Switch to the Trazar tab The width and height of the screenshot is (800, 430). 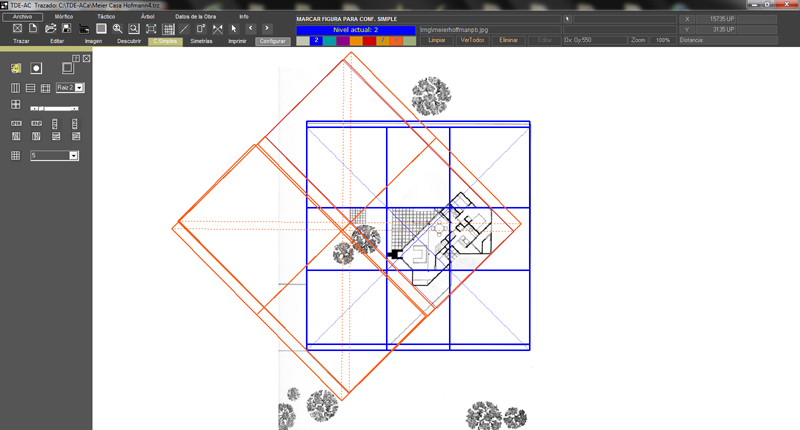pos(21,41)
